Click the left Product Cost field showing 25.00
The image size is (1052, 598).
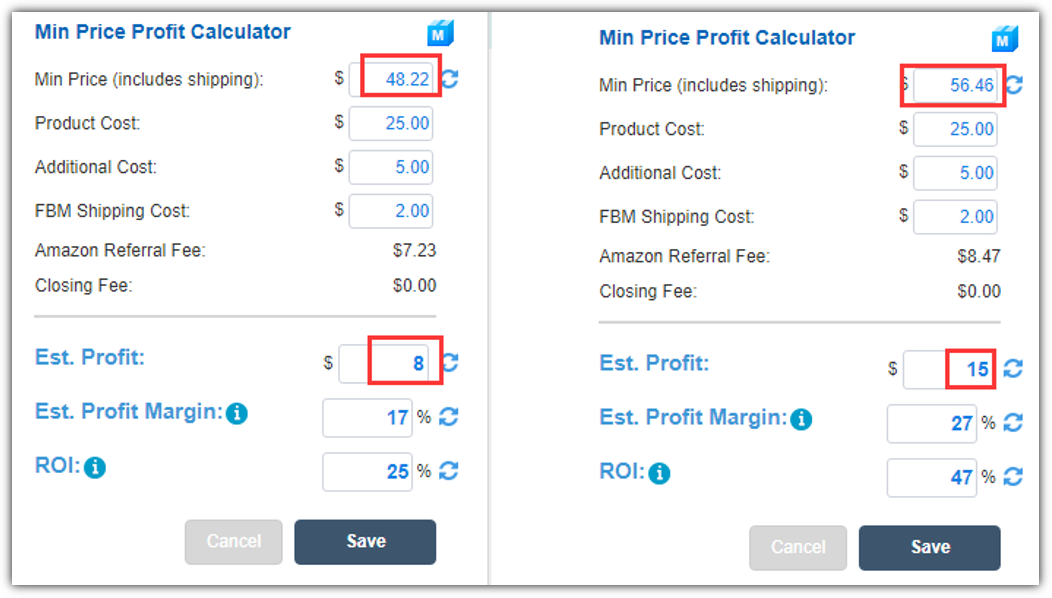coord(390,123)
